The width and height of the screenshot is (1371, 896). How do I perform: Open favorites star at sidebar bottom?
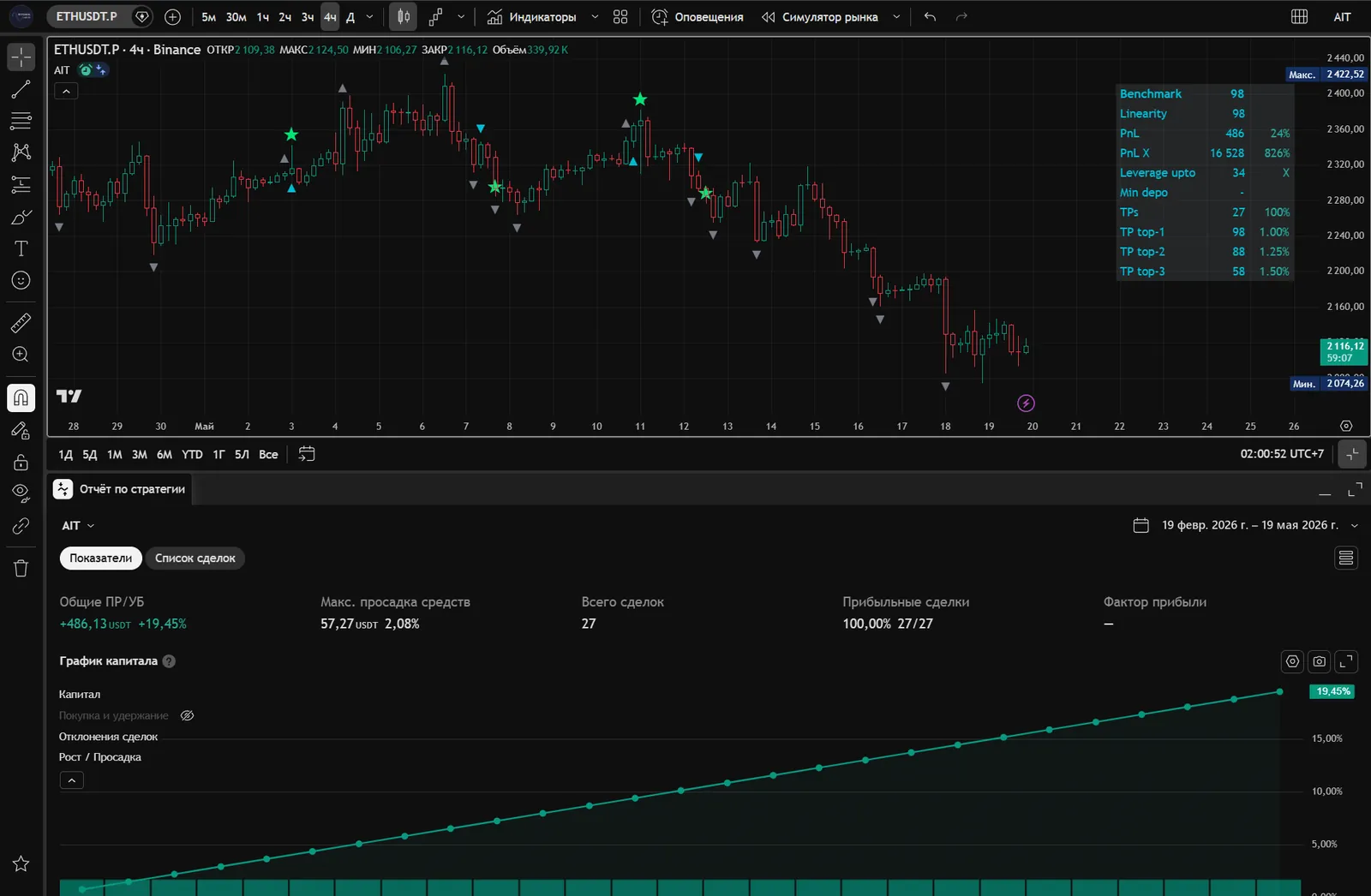[21, 864]
